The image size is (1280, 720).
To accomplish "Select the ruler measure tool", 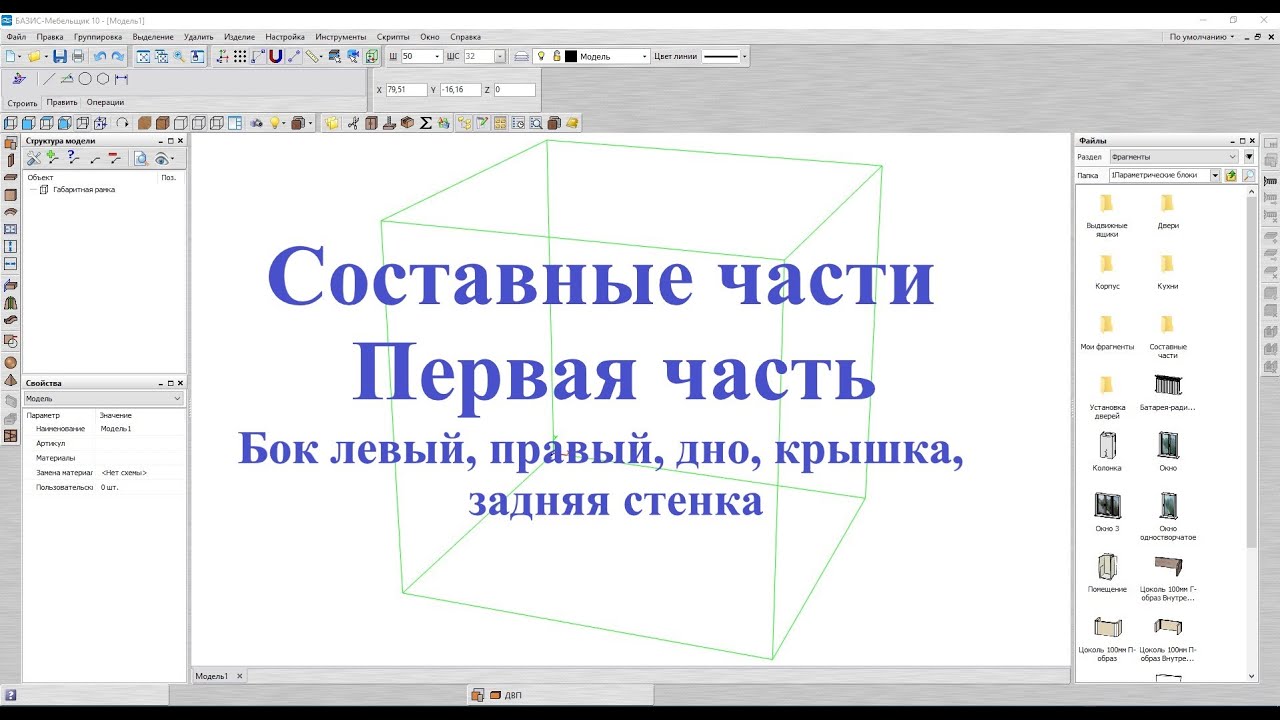I will [314, 57].
